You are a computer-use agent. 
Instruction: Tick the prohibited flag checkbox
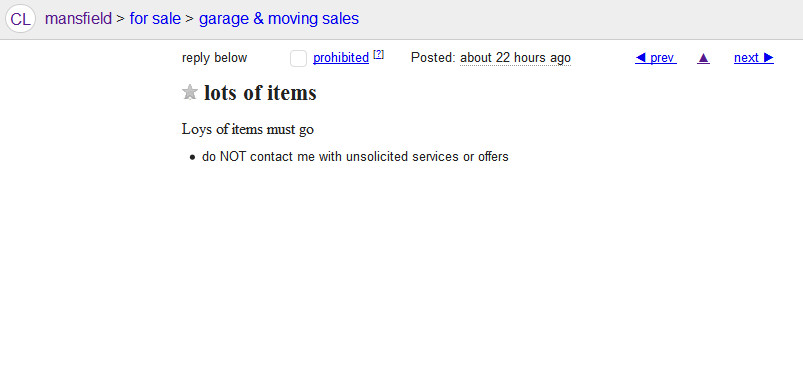[299, 58]
